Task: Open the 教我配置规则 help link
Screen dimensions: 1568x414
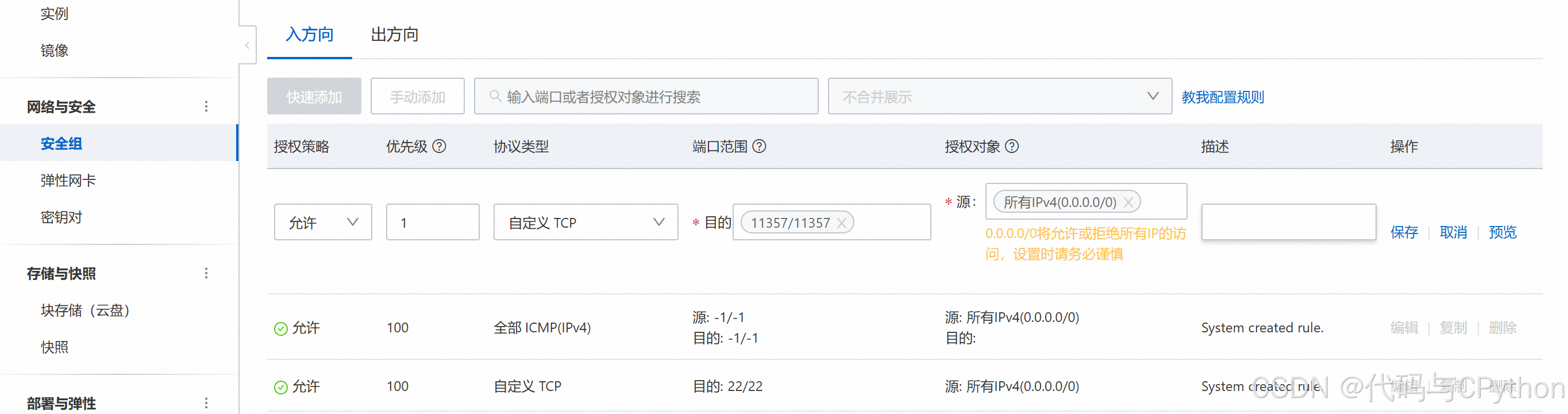Action: coord(1222,97)
